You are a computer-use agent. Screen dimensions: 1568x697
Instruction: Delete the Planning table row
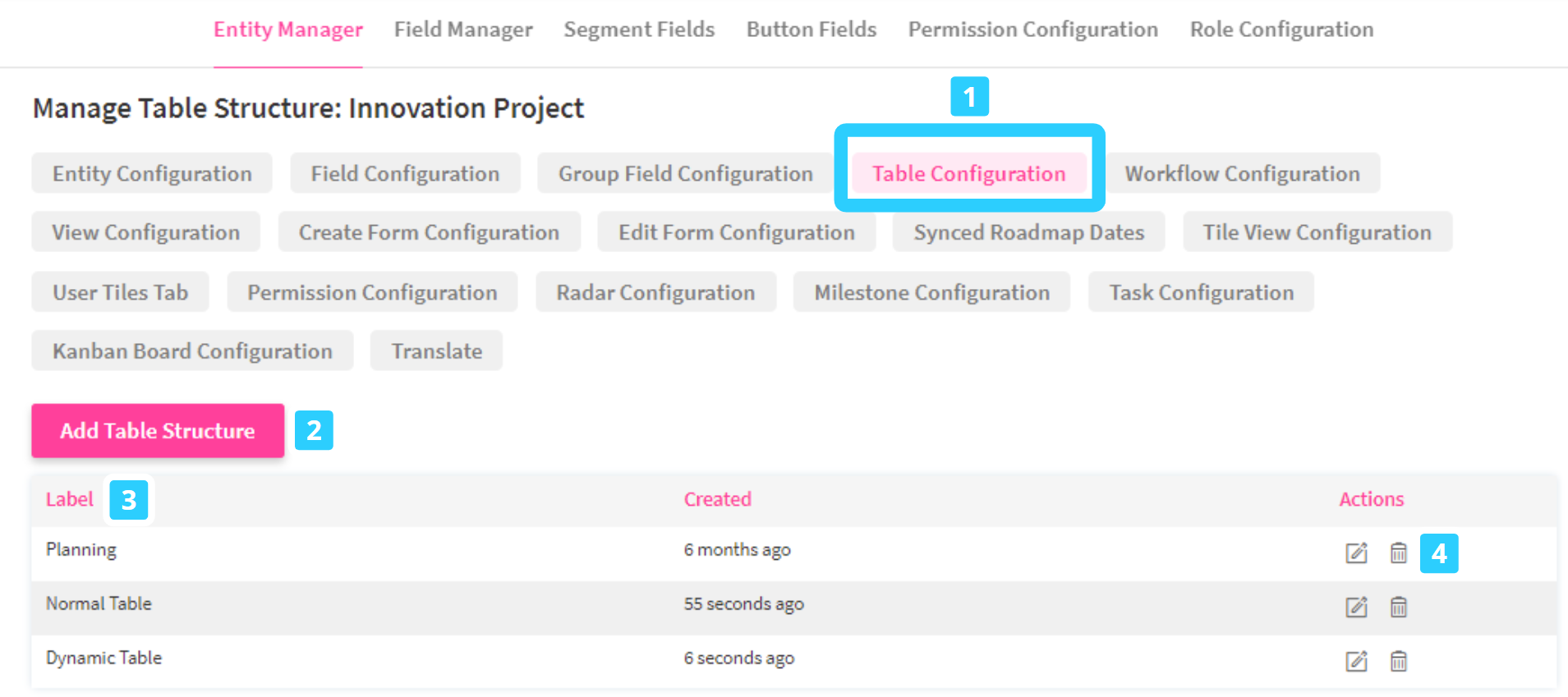(x=1398, y=553)
